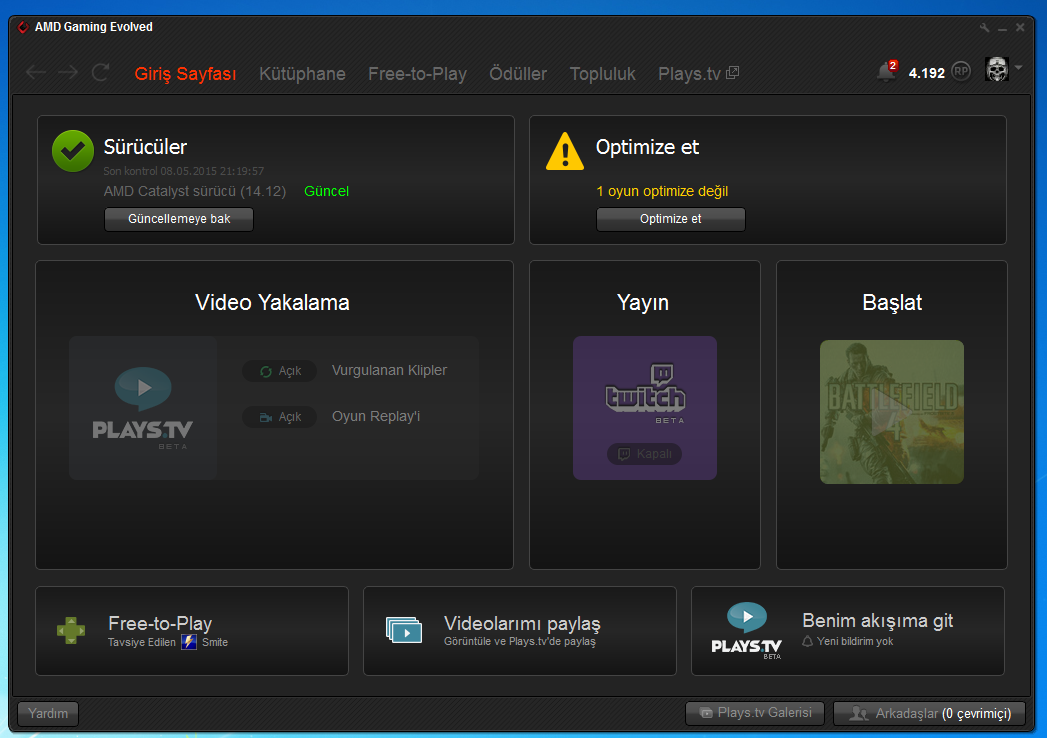
Task: Click the Plays.tv logo beside Benim akışıma git
Action: [x=747, y=630]
